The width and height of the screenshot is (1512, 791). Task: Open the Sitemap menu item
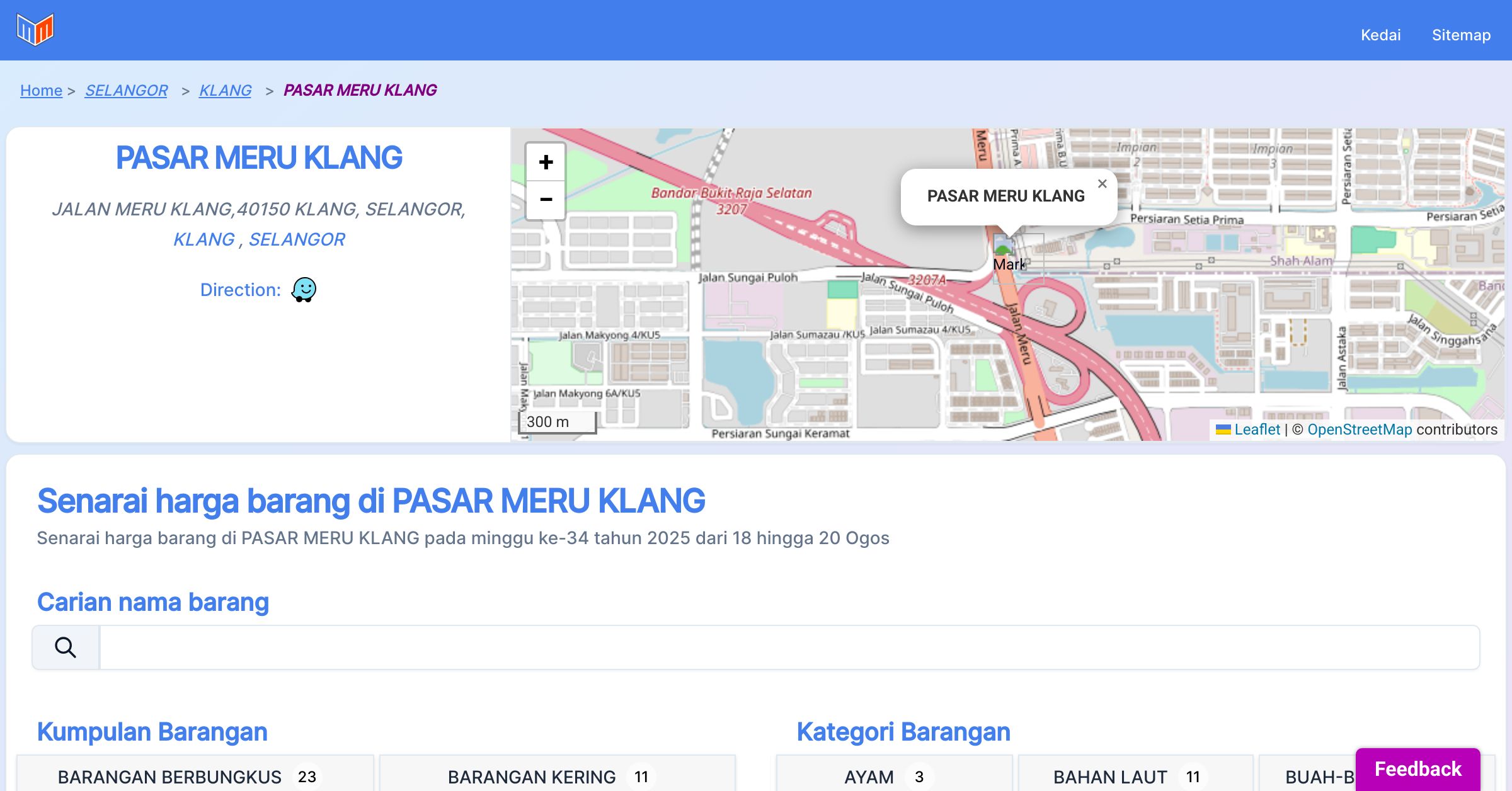click(1461, 35)
